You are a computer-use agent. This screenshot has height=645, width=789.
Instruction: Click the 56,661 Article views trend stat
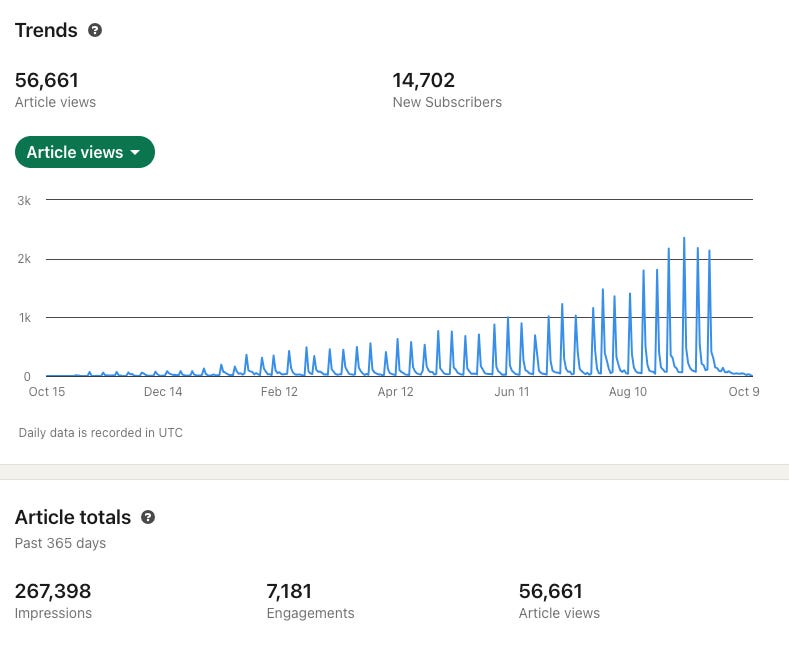[x=55, y=90]
